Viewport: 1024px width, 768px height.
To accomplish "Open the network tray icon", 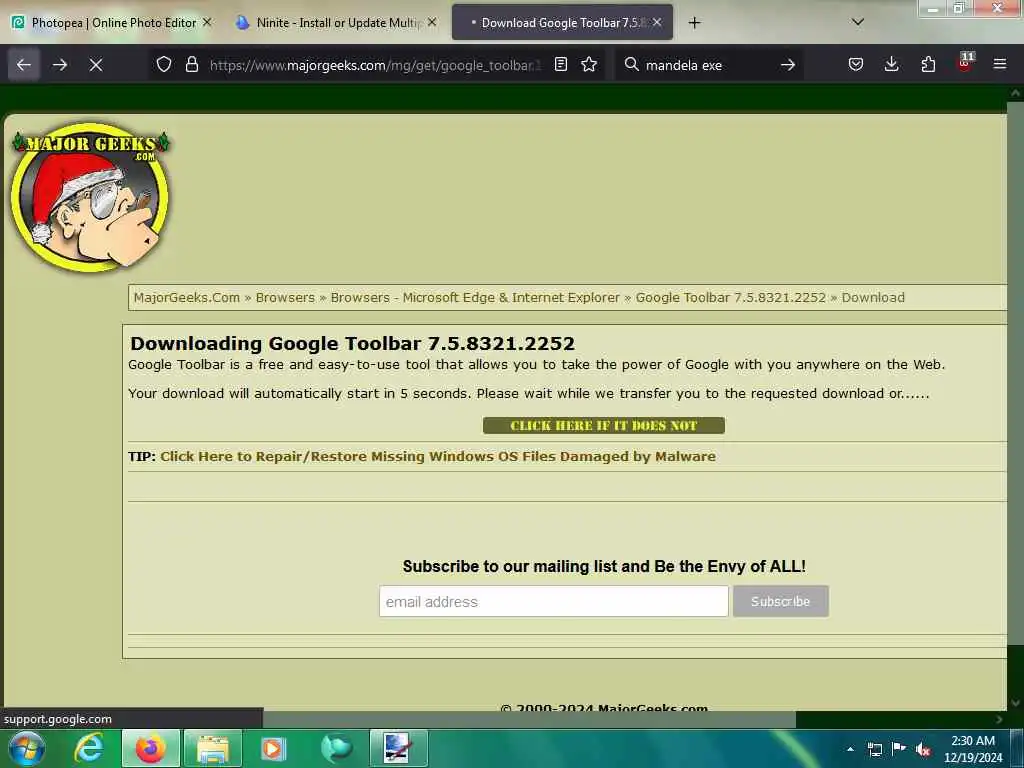I will (874, 749).
